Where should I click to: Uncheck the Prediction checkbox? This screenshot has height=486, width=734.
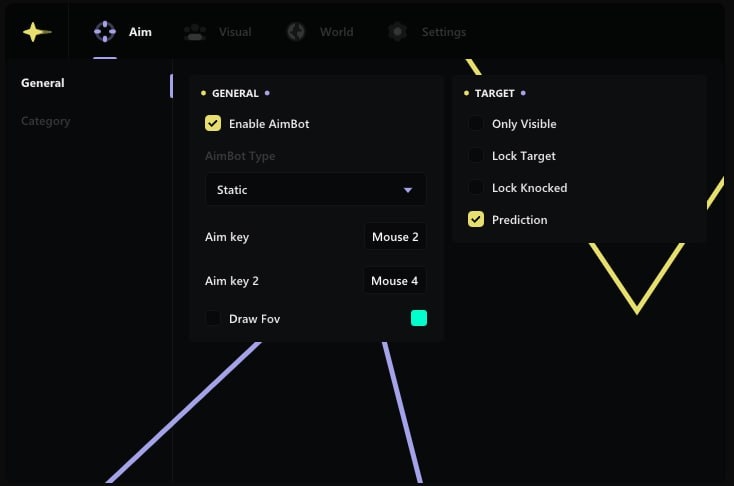point(476,220)
